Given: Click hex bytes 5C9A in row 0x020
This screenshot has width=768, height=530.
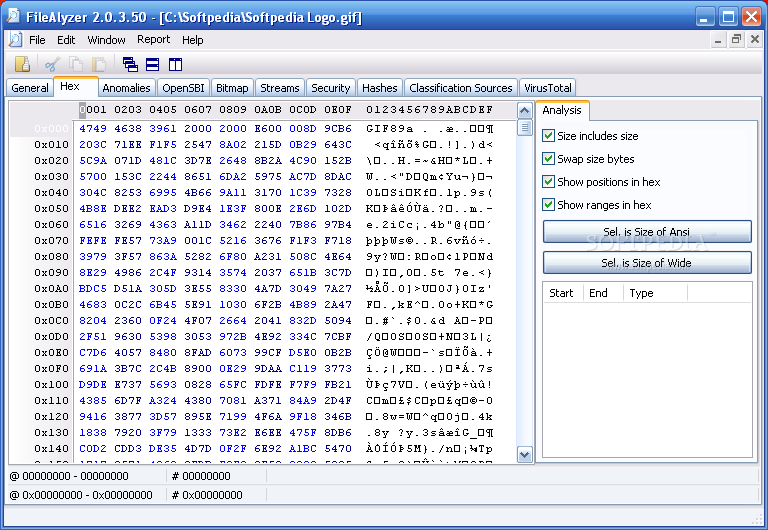Looking at the screenshot, I should [93, 161].
